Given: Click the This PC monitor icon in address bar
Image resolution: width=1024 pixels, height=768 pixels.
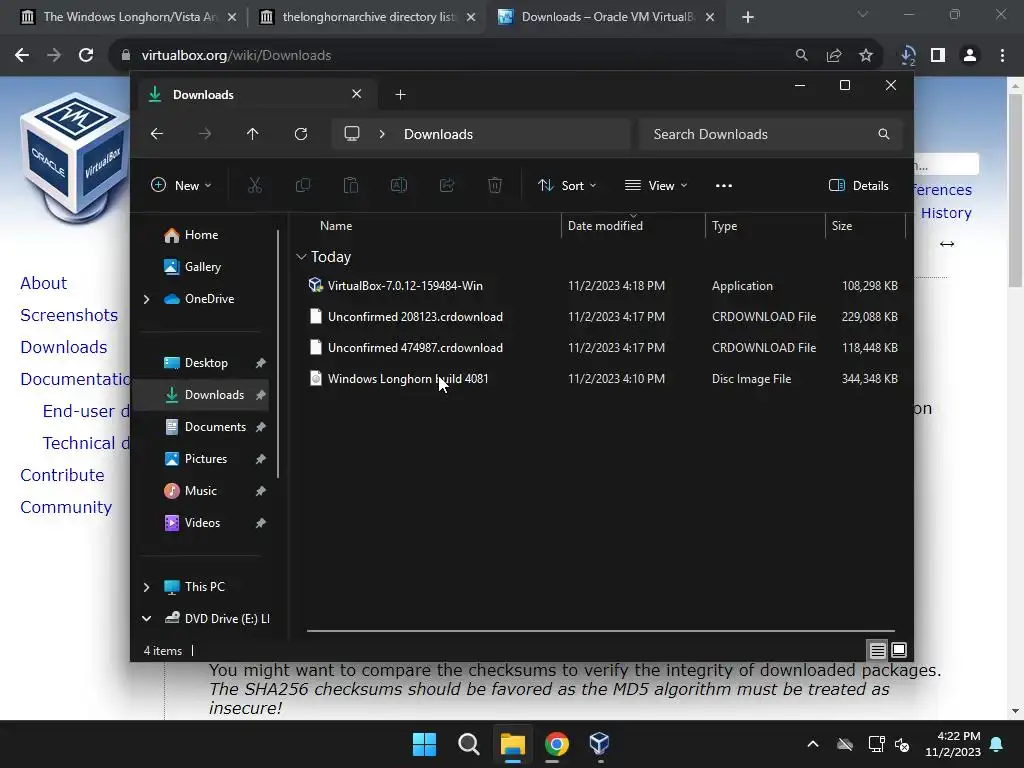Looking at the screenshot, I should (352, 134).
